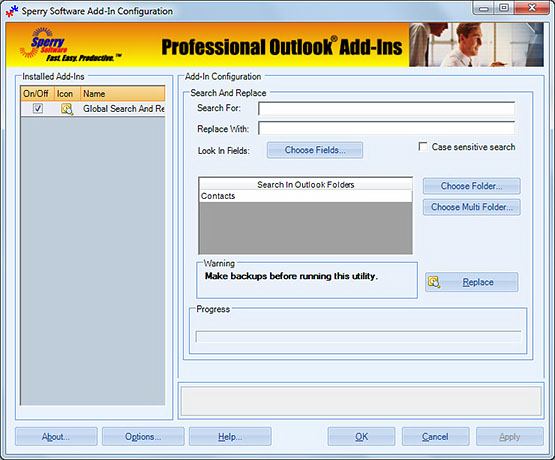Image resolution: width=555 pixels, height=460 pixels.
Task: Open the Choose Multi Folder dialog
Action: pos(471,207)
